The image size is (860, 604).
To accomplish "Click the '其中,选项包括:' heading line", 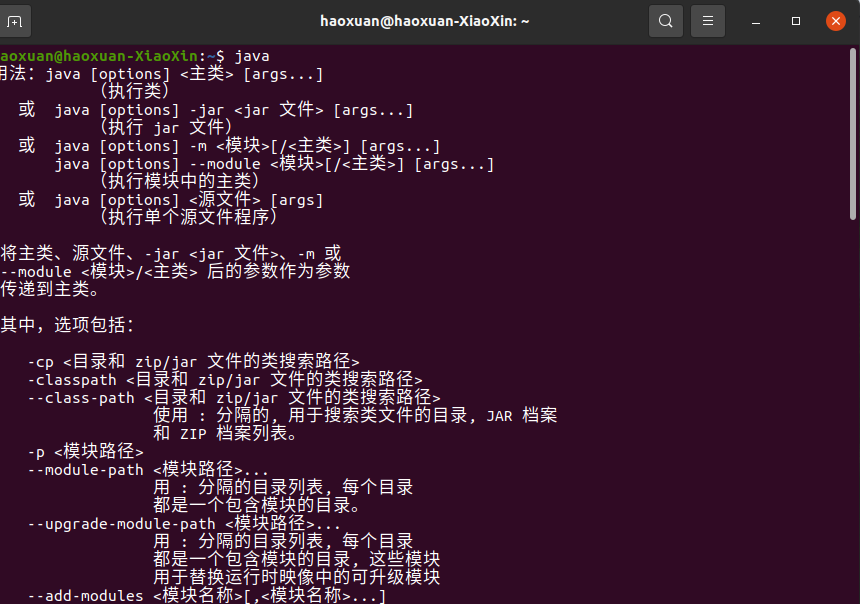I will pos(67,326).
